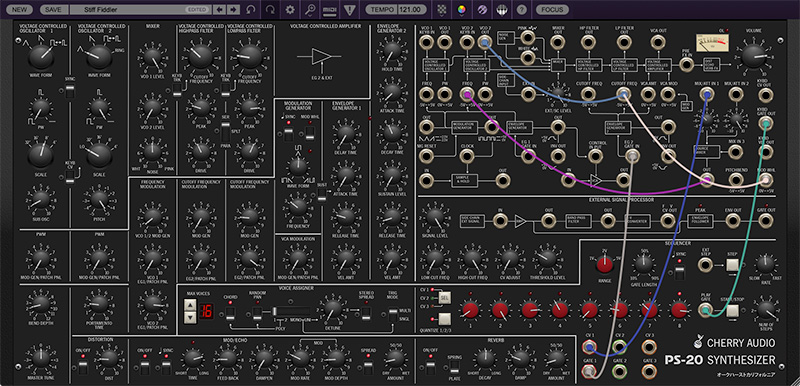Click the MONO-UNI horizontal slider

pos(291,311)
